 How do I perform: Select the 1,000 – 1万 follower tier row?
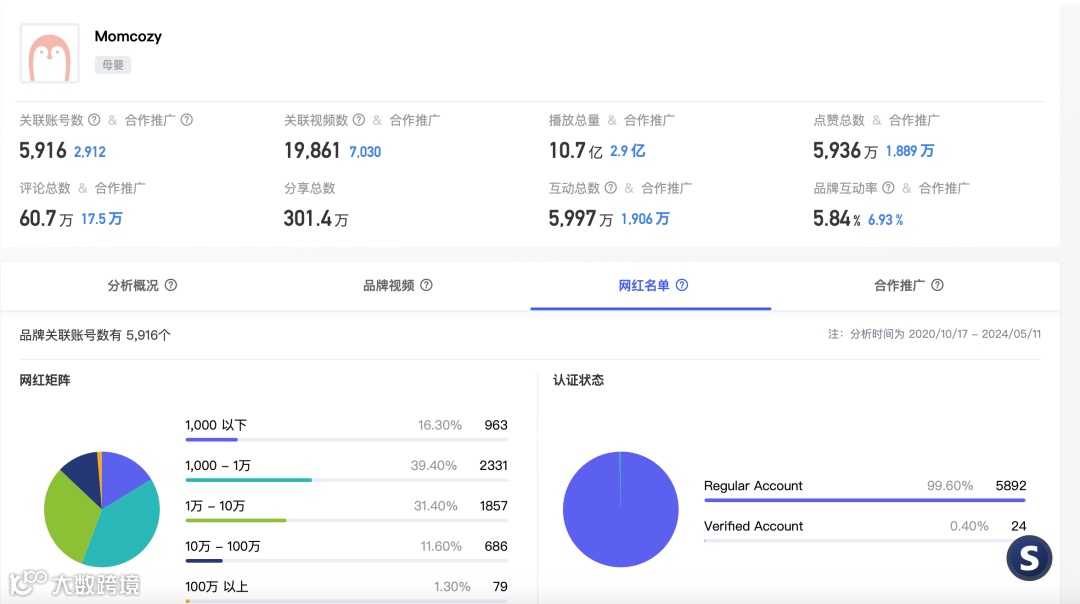click(346, 469)
